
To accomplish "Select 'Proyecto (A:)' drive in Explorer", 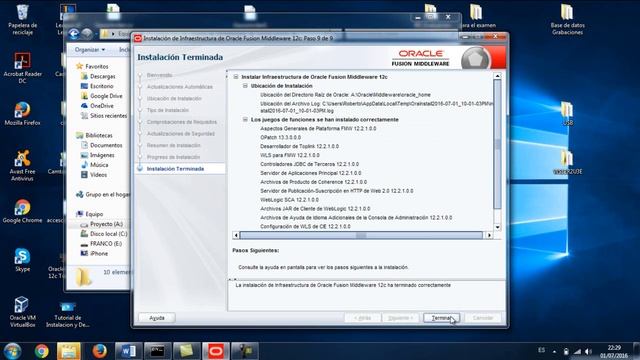I will coord(106,224).
